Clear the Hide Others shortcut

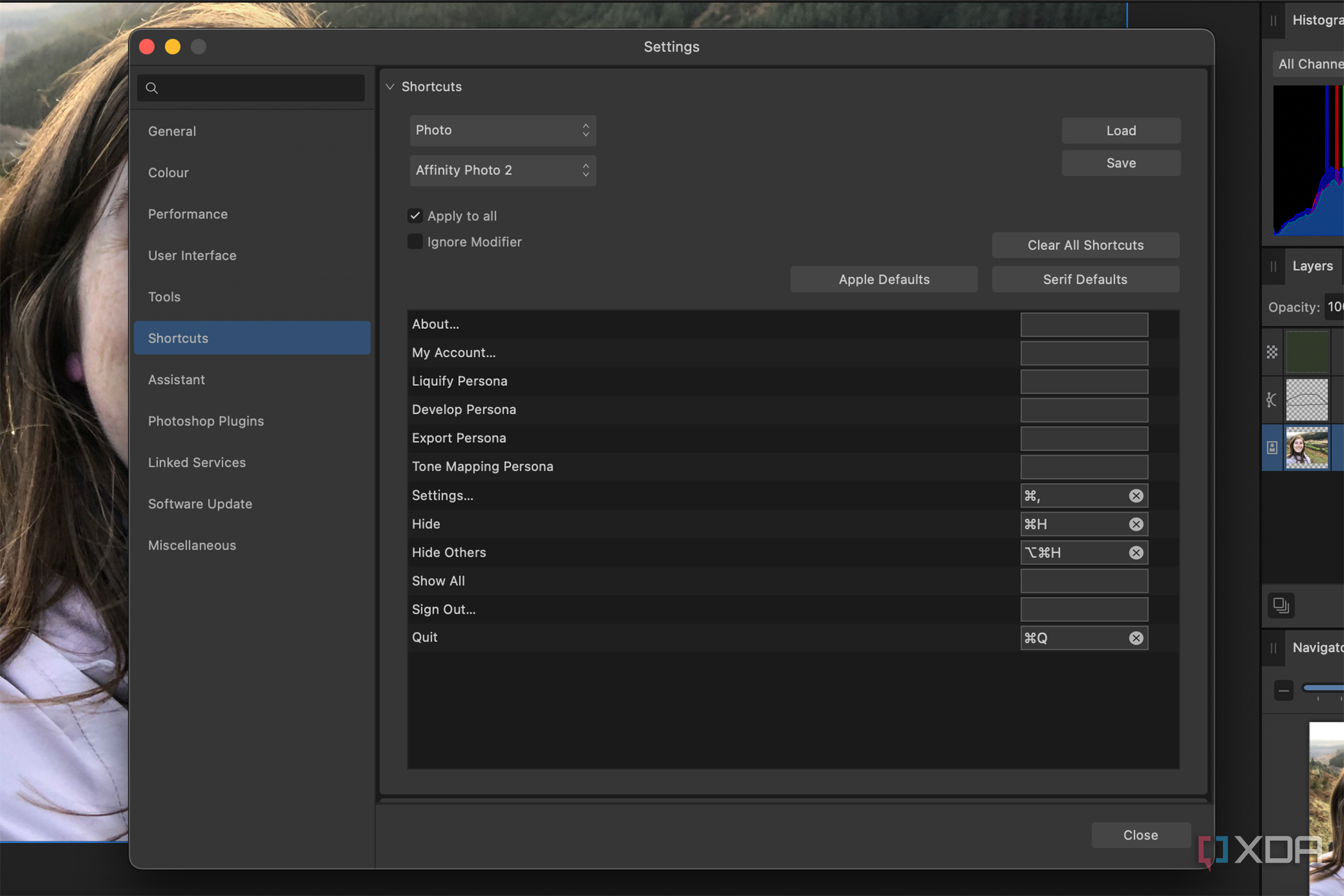1136,552
